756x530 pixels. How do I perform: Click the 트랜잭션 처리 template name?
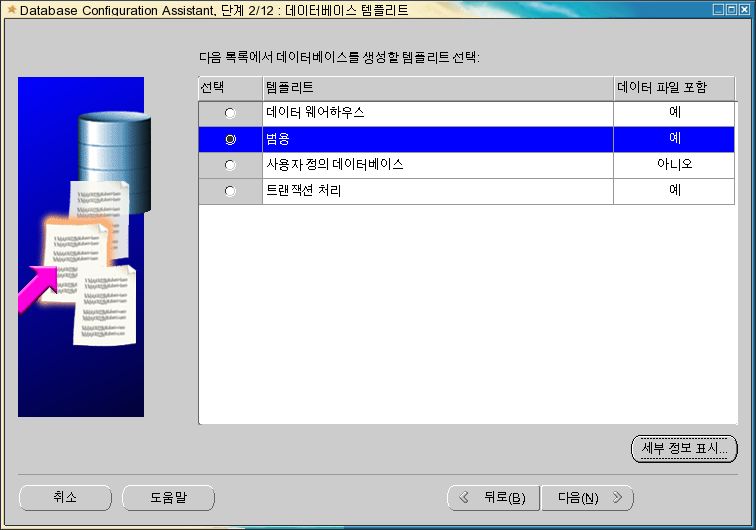point(304,191)
